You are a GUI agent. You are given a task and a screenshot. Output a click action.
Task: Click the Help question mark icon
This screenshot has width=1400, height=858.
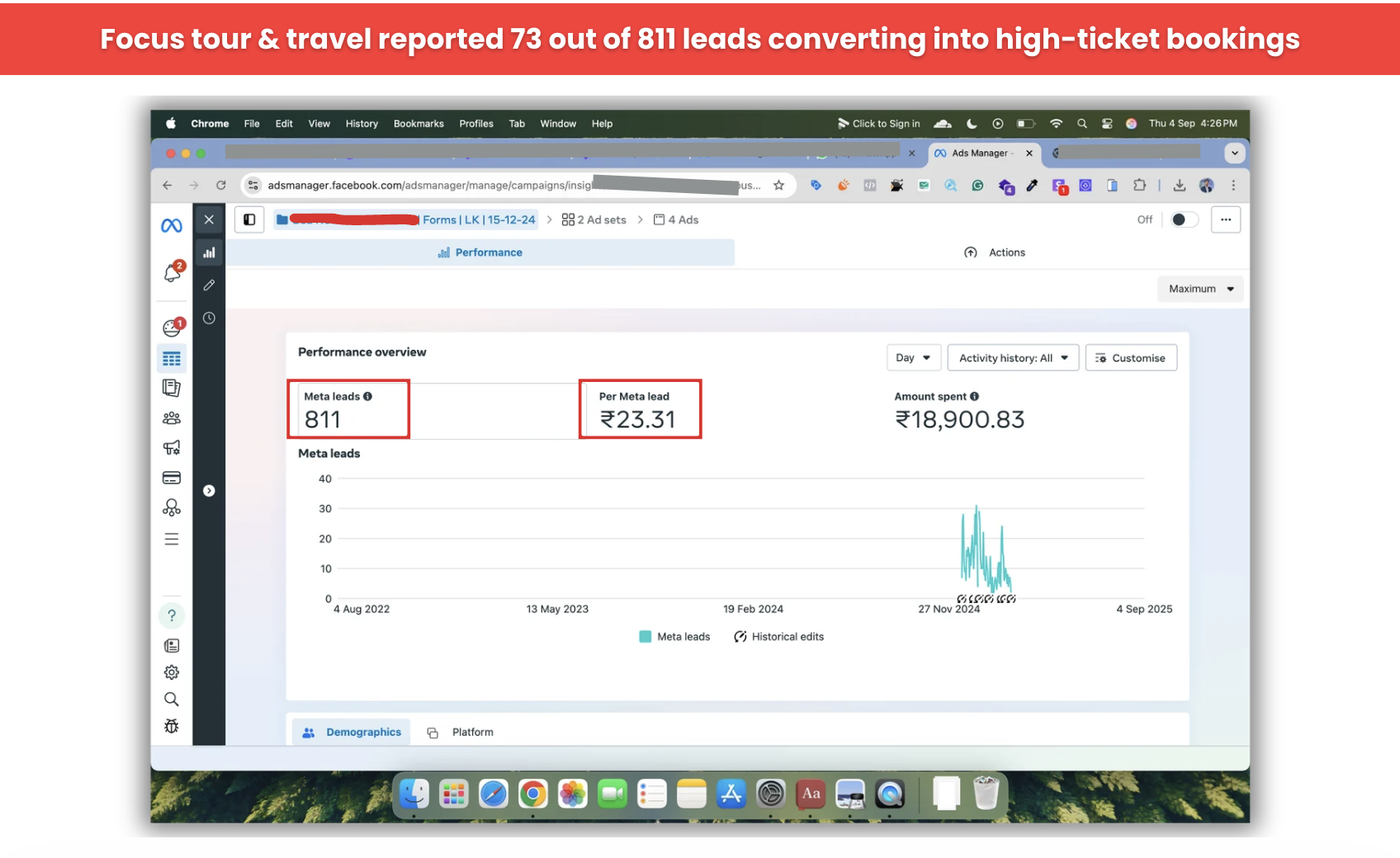(172, 615)
